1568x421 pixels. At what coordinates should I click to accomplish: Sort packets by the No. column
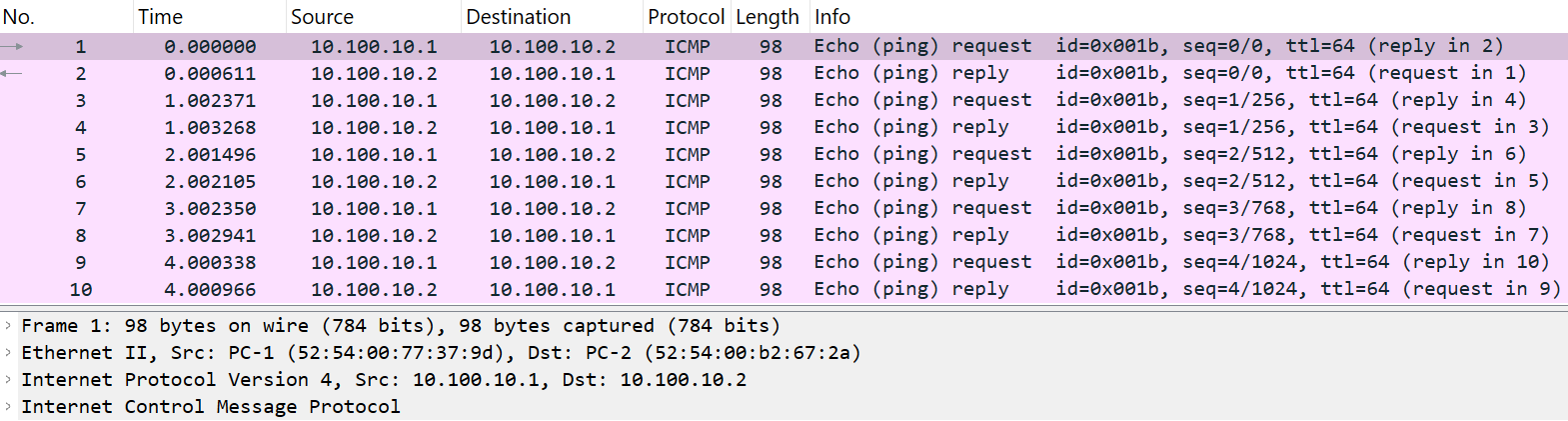[19, 17]
